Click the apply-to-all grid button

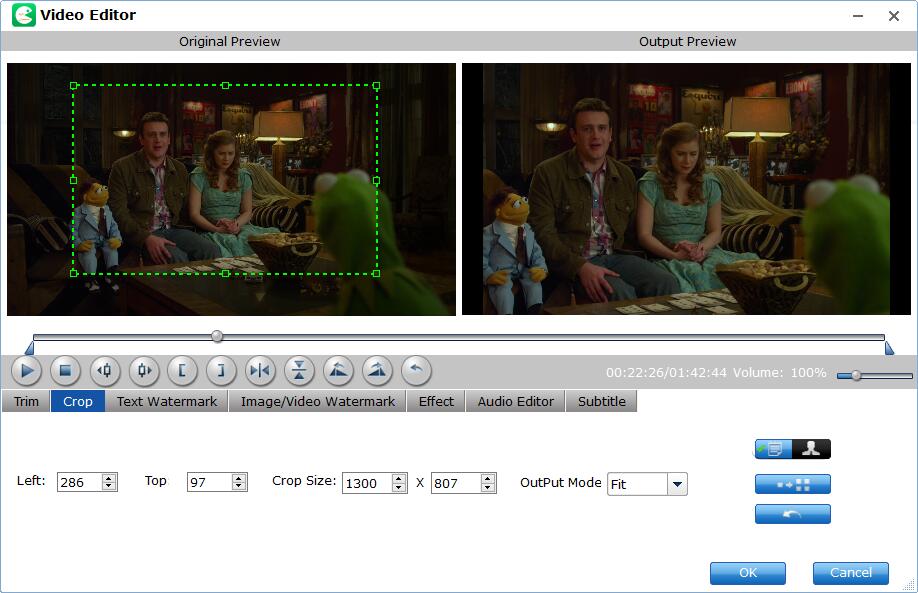click(793, 484)
